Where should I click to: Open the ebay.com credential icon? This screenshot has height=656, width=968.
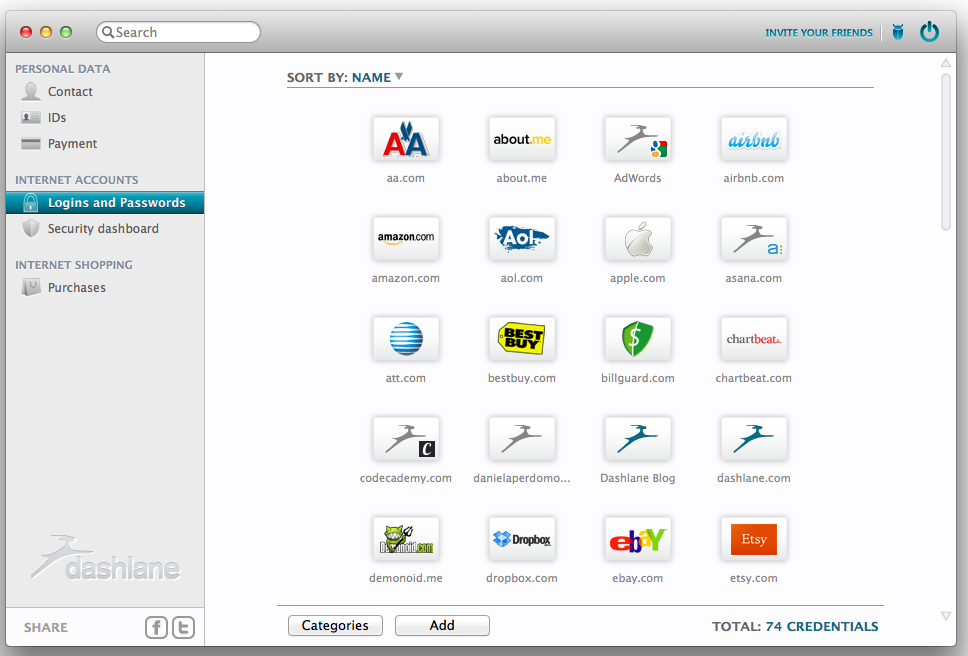(638, 539)
